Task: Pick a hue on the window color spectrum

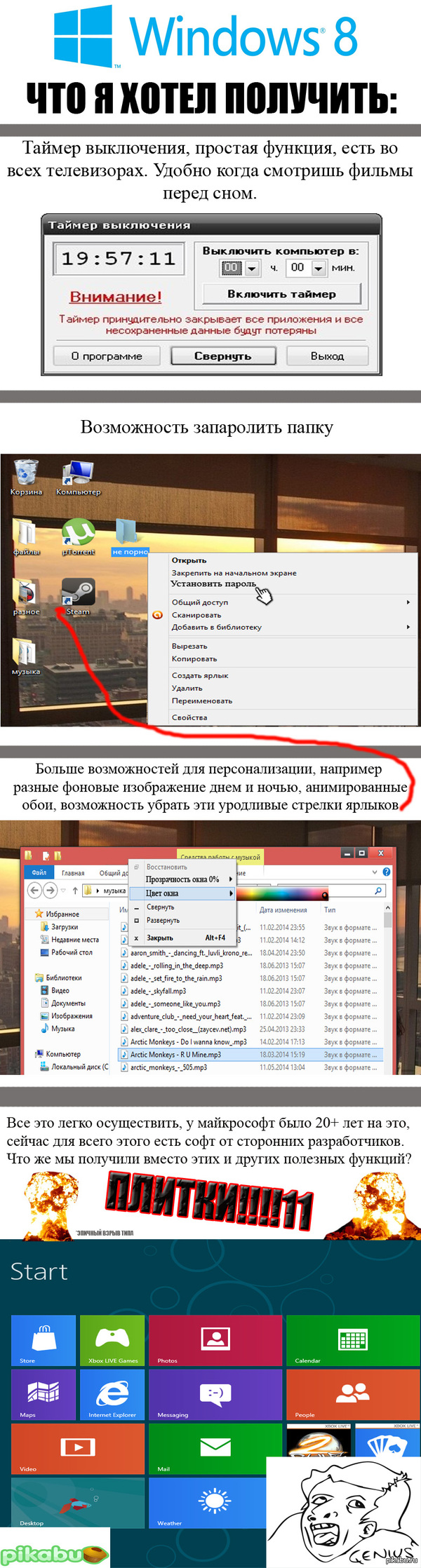Action: pos(282,894)
